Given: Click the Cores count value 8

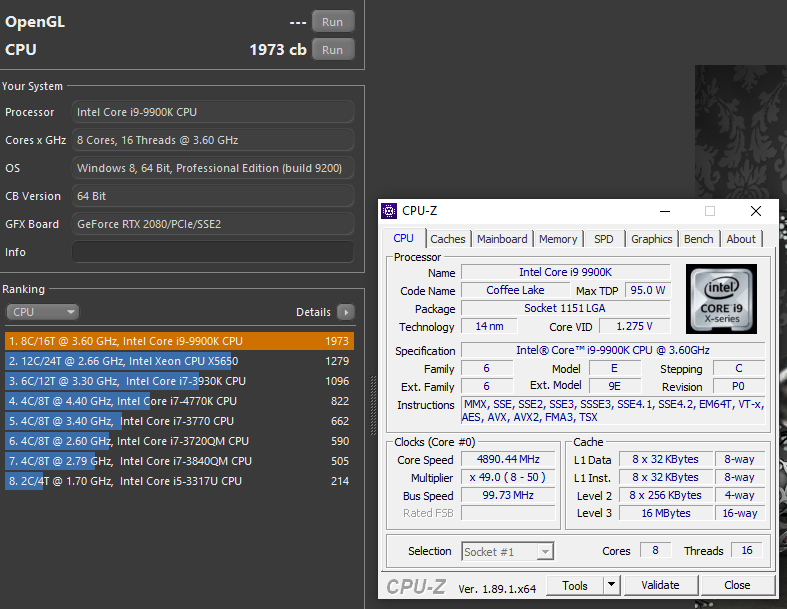Looking at the screenshot, I should (x=655, y=550).
